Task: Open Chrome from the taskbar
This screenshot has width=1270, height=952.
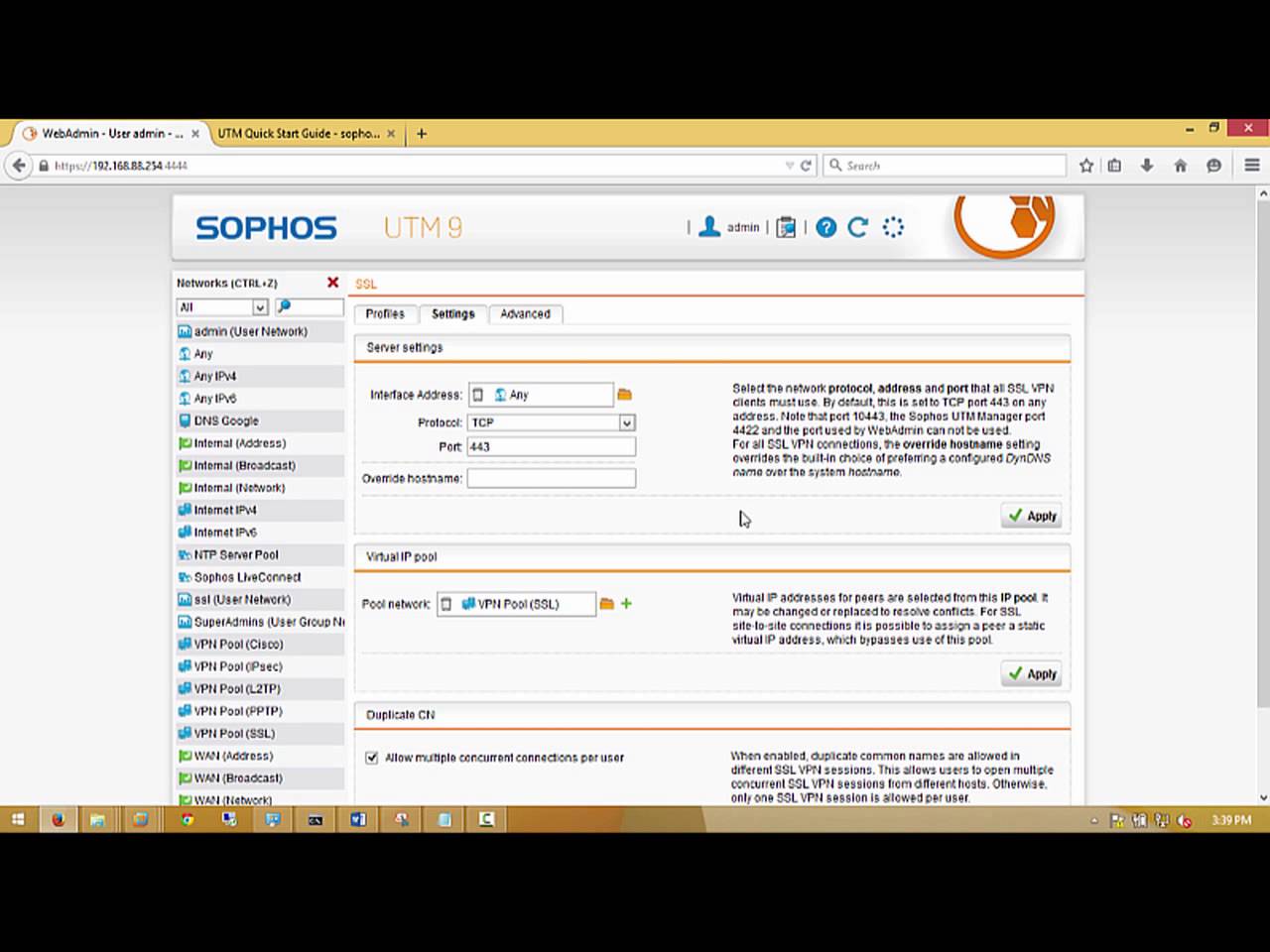Action: point(187,819)
